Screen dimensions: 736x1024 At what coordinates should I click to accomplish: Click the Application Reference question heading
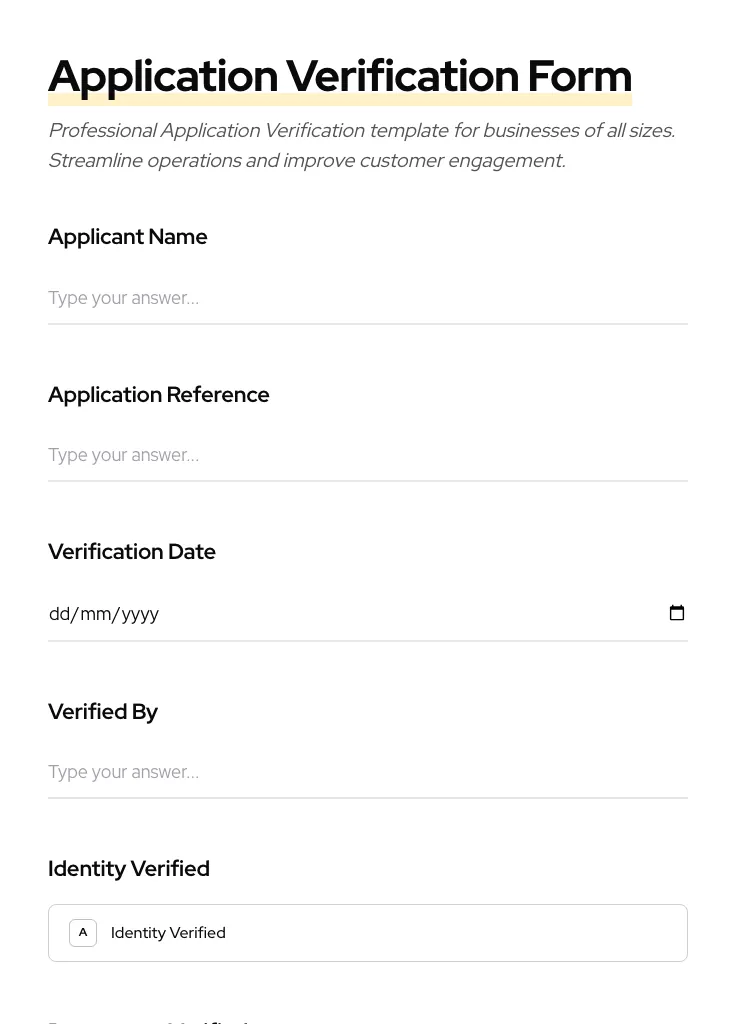click(158, 394)
